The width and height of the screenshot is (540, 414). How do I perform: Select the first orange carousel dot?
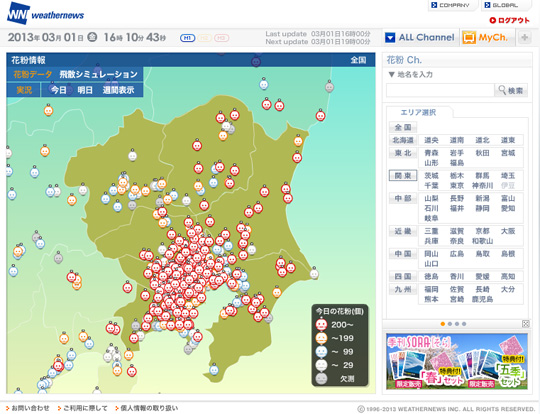coord(443,324)
